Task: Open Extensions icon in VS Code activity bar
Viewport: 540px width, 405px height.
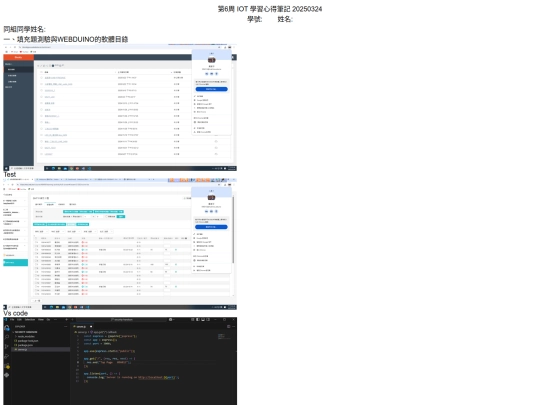Action: (7, 366)
